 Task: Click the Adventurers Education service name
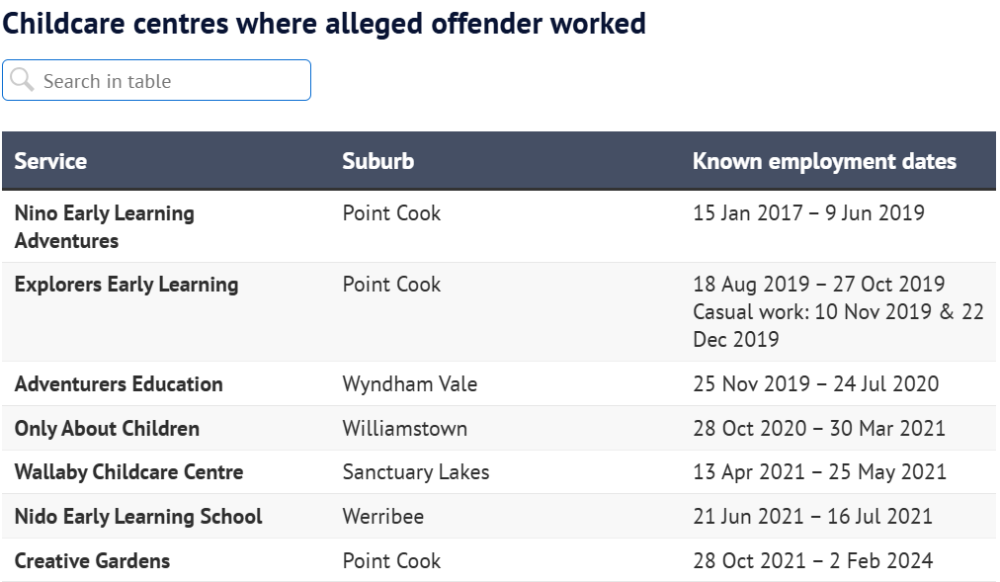pyautogui.click(x=119, y=384)
